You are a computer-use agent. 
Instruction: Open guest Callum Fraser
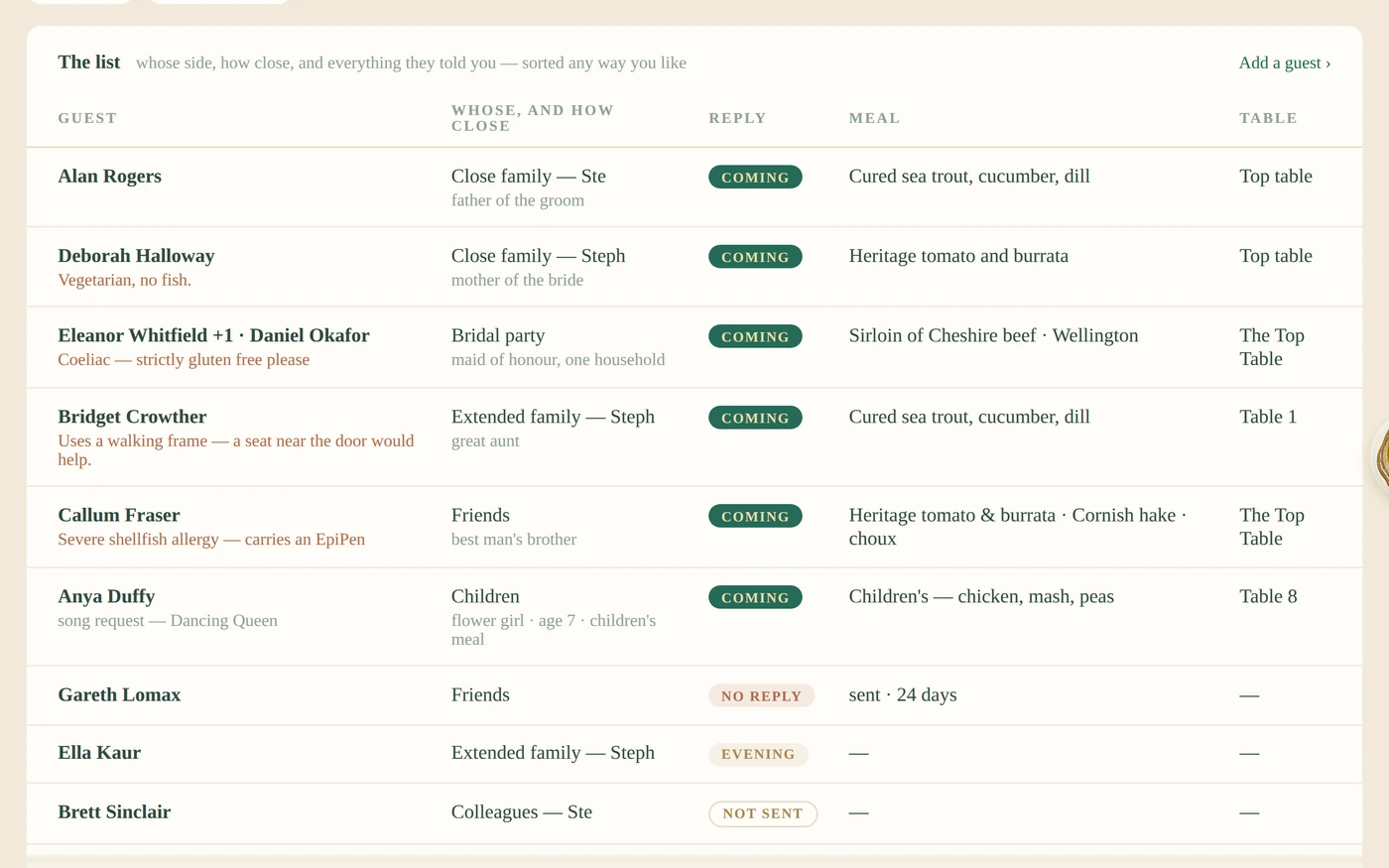[x=119, y=515]
